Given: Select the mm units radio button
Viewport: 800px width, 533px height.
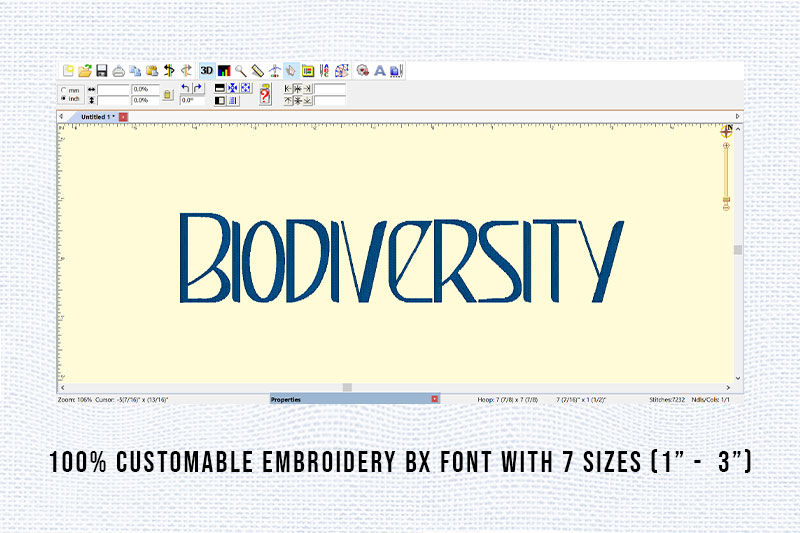Looking at the screenshot, I should point(64,90).
